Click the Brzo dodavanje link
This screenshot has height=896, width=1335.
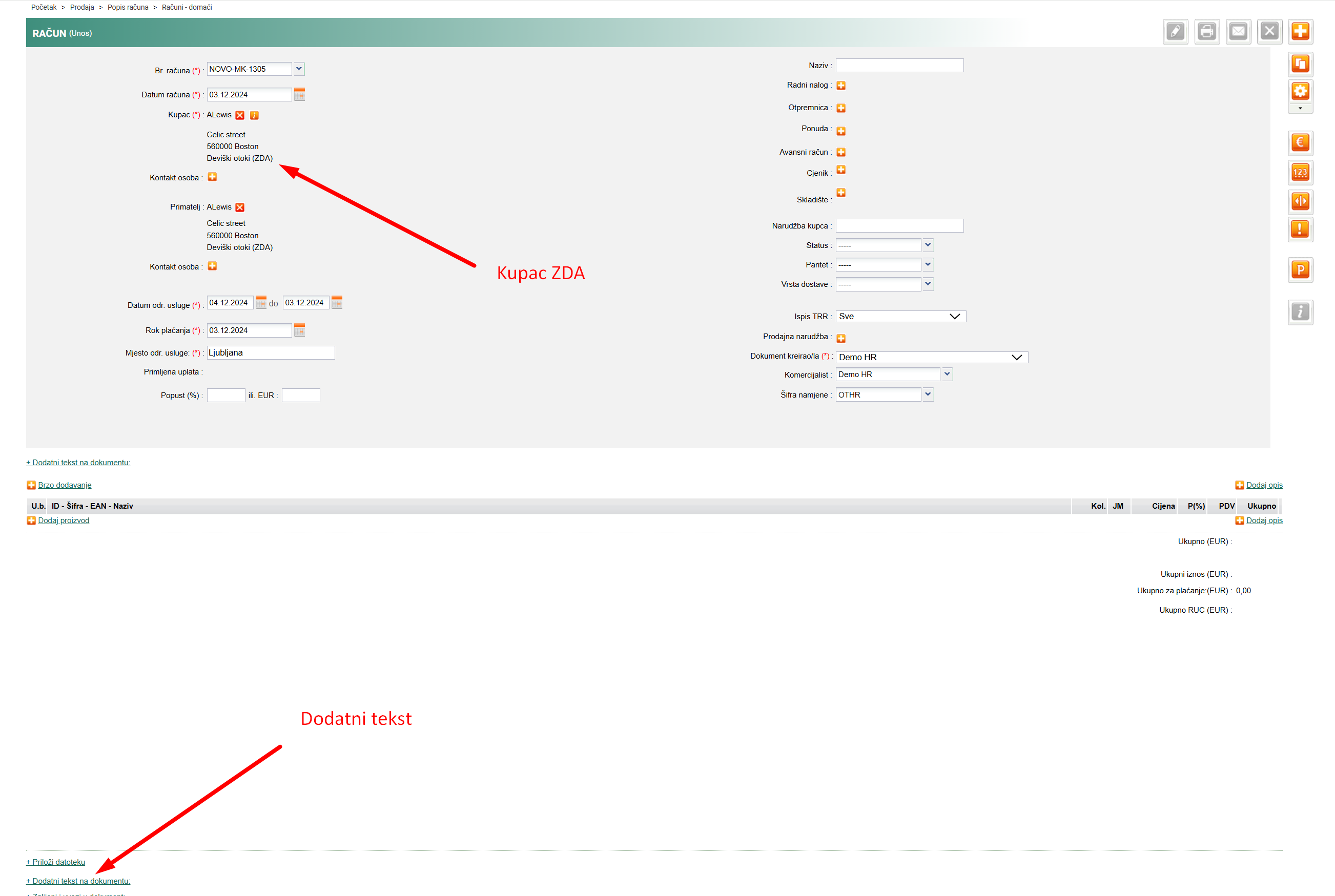coord(65,485)
